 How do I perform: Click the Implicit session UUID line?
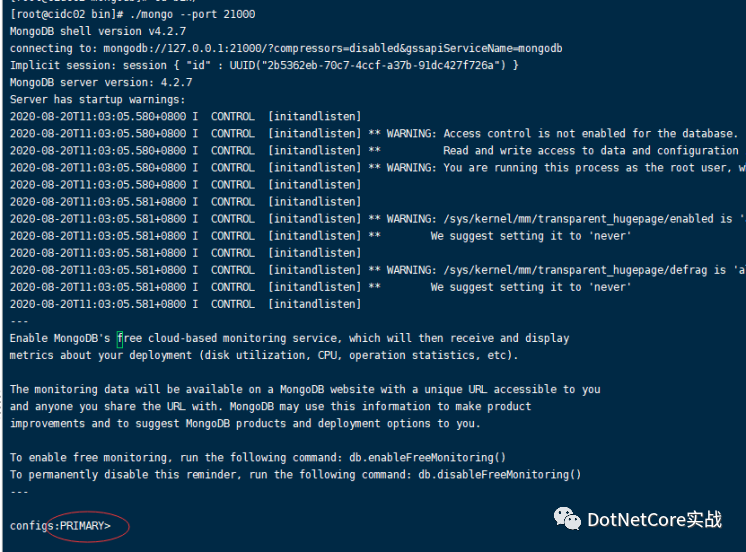pos(264,66)
